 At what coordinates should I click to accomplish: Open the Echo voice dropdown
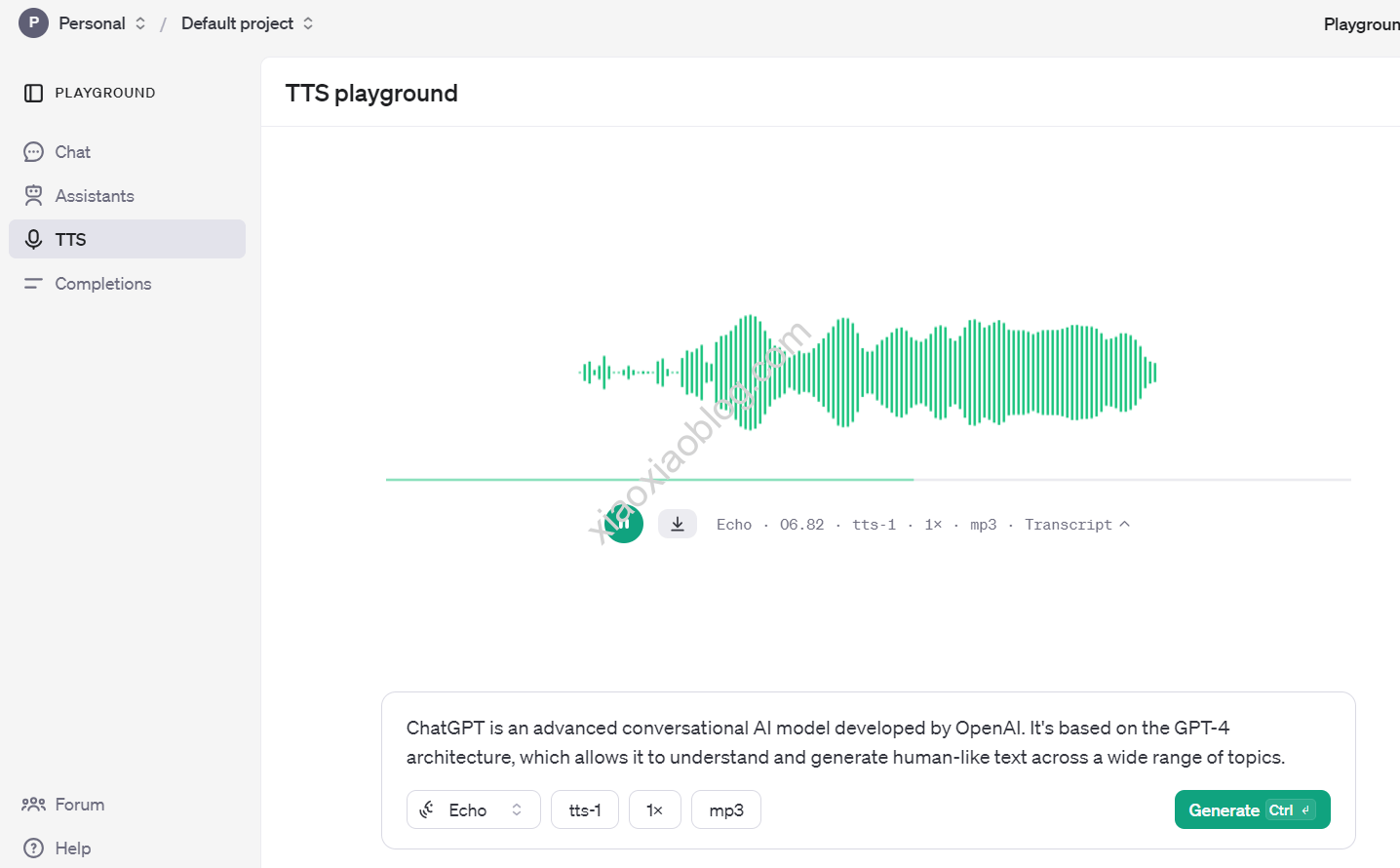[474, 809]
